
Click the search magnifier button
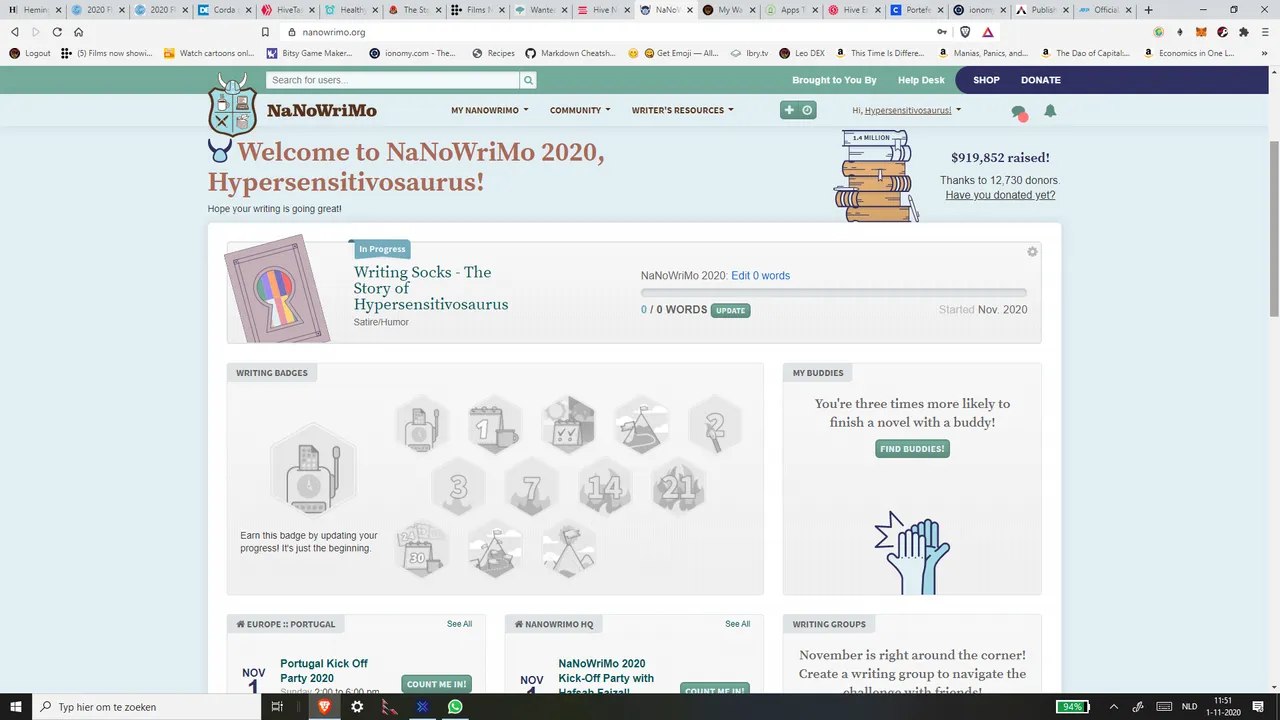tap(528, 80)
